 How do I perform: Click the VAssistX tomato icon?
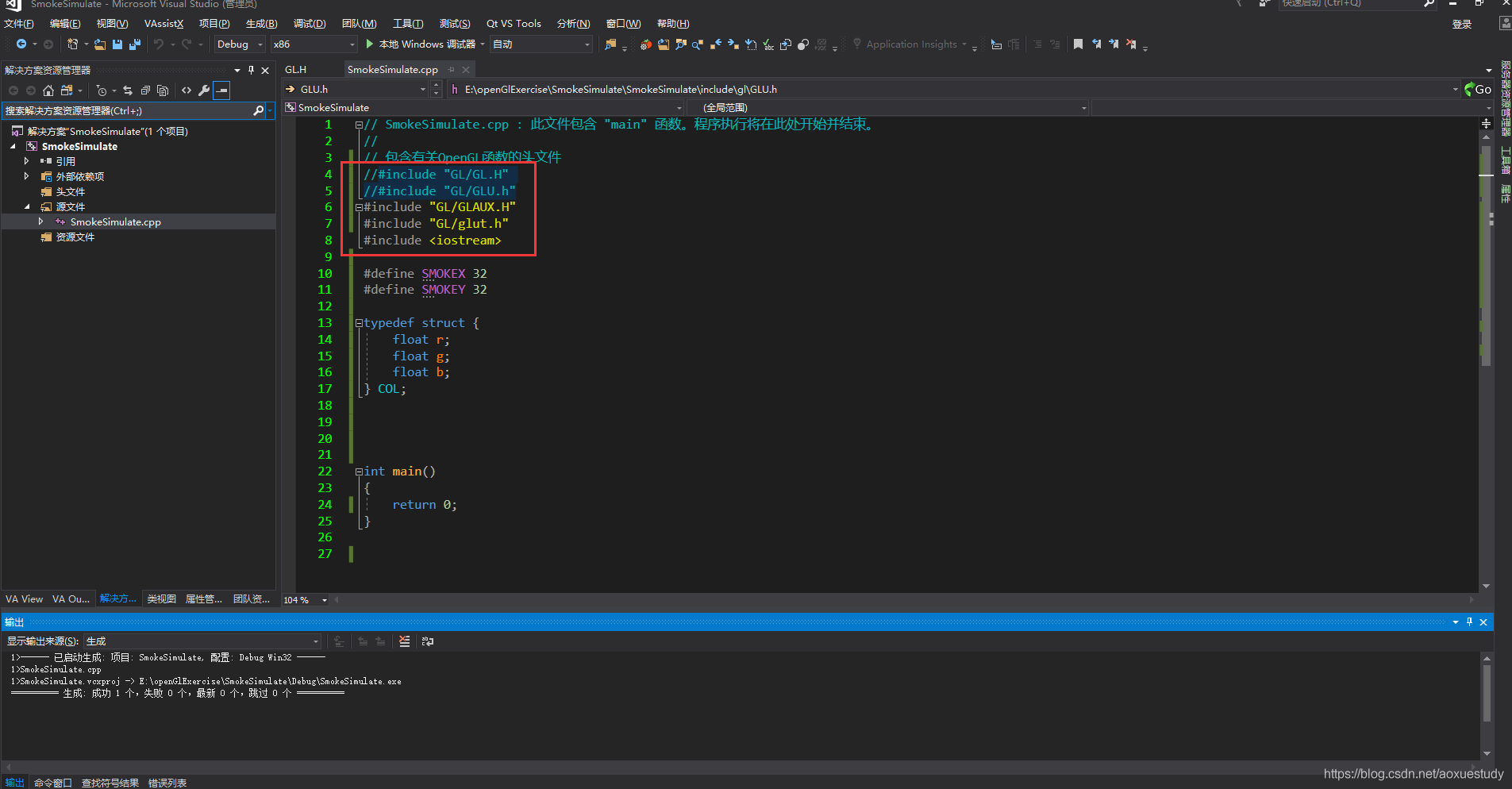646,44
